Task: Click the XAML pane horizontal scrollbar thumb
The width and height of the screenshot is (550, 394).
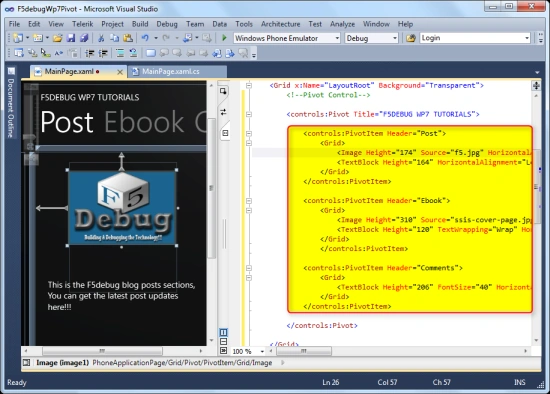Action: pos(304,351)
